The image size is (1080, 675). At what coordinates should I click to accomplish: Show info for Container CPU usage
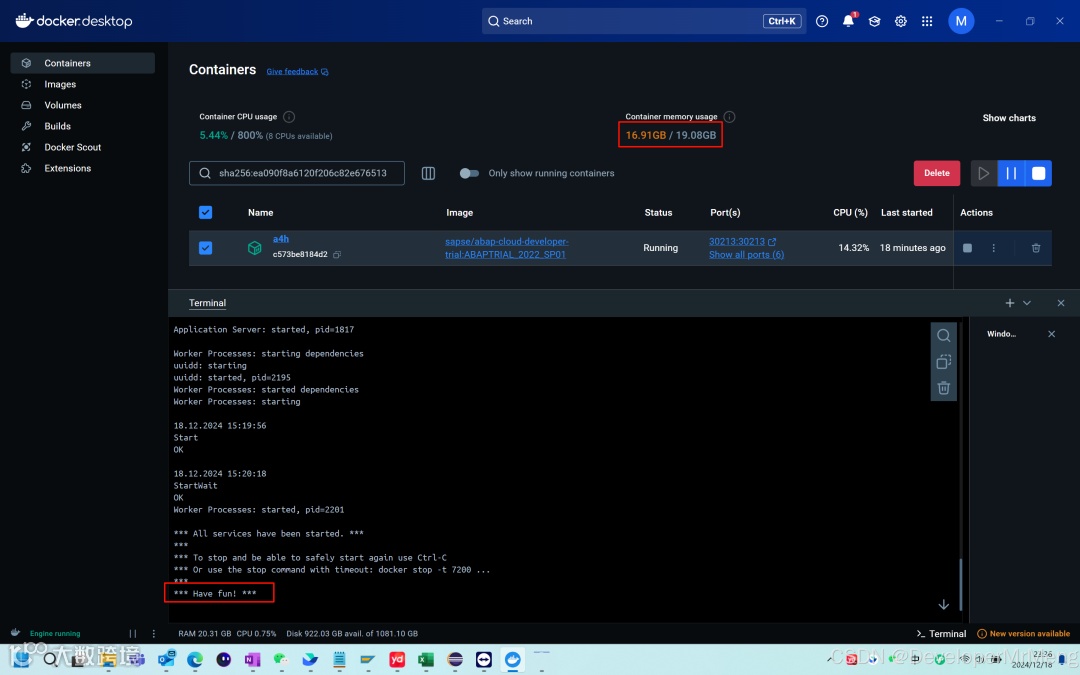(289, 116)
